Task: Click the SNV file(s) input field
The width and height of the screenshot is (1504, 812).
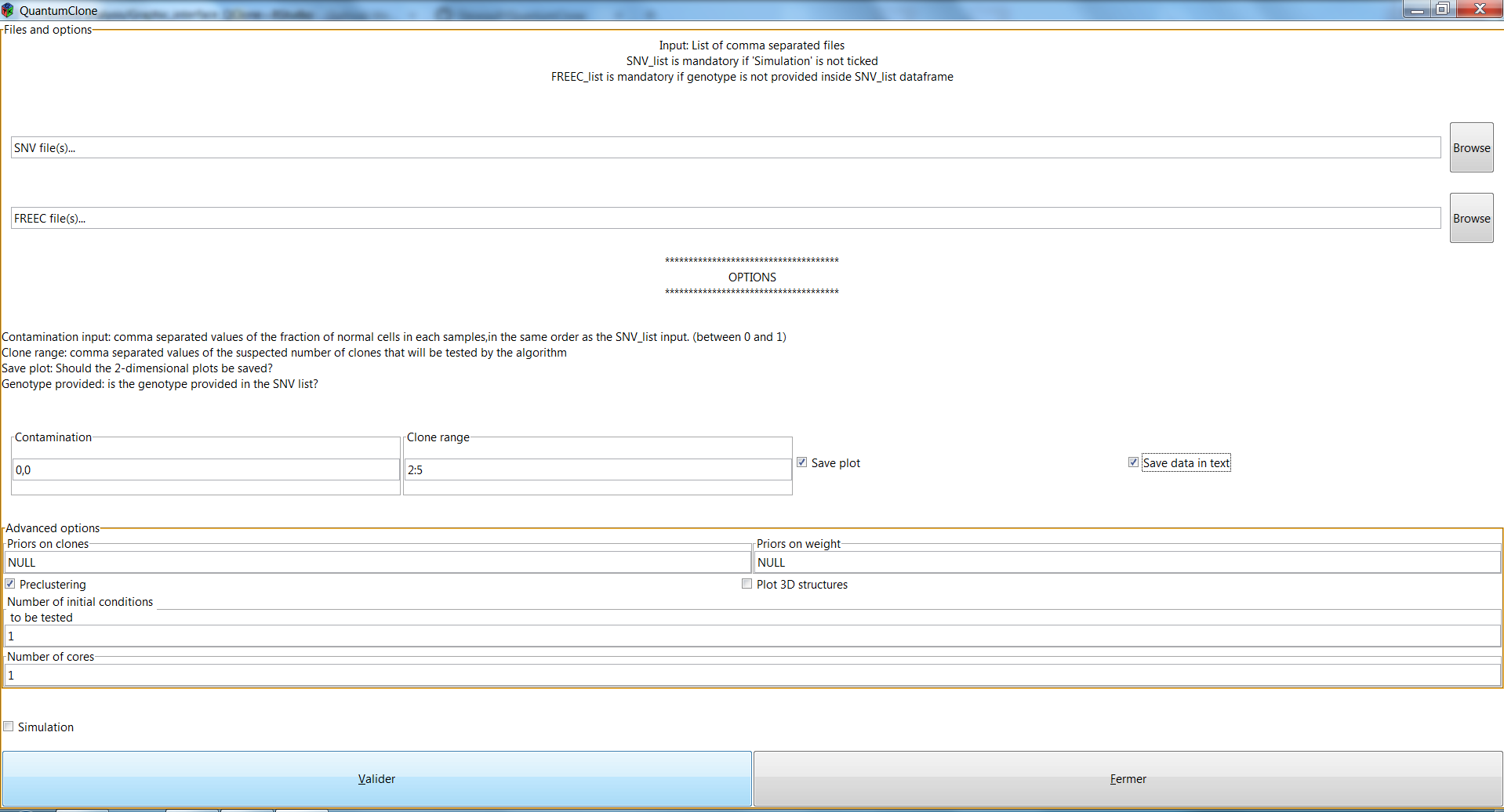Action: coord(725,147)
